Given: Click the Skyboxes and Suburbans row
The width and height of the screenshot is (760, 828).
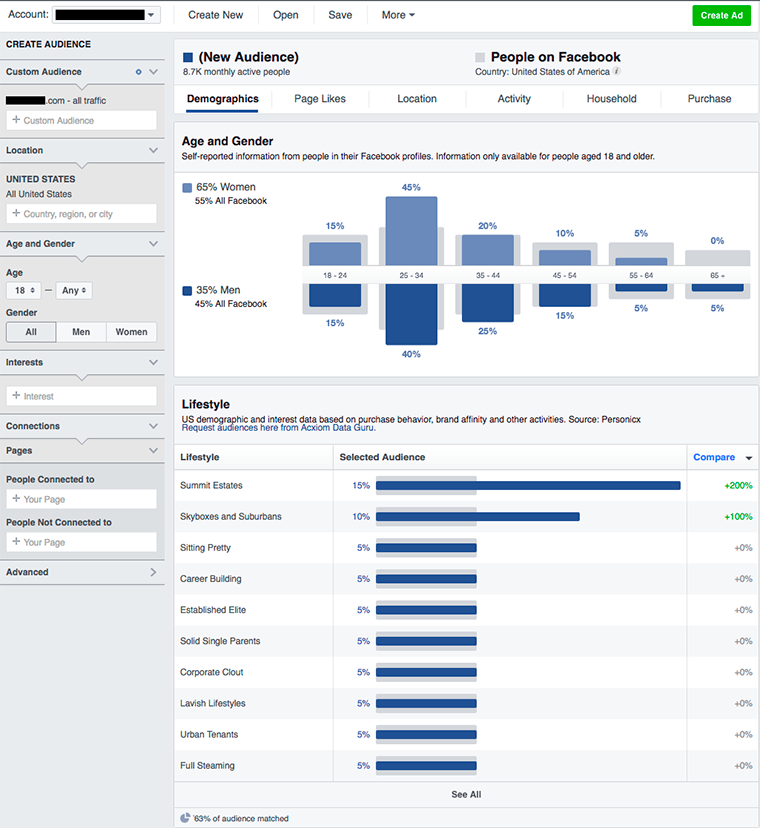Looking at the screenshot, I should [466, 517].
